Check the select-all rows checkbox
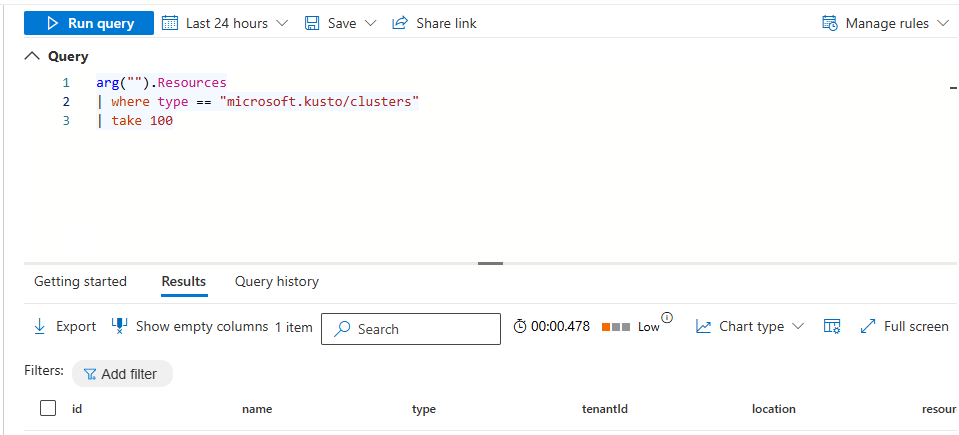 48,408
